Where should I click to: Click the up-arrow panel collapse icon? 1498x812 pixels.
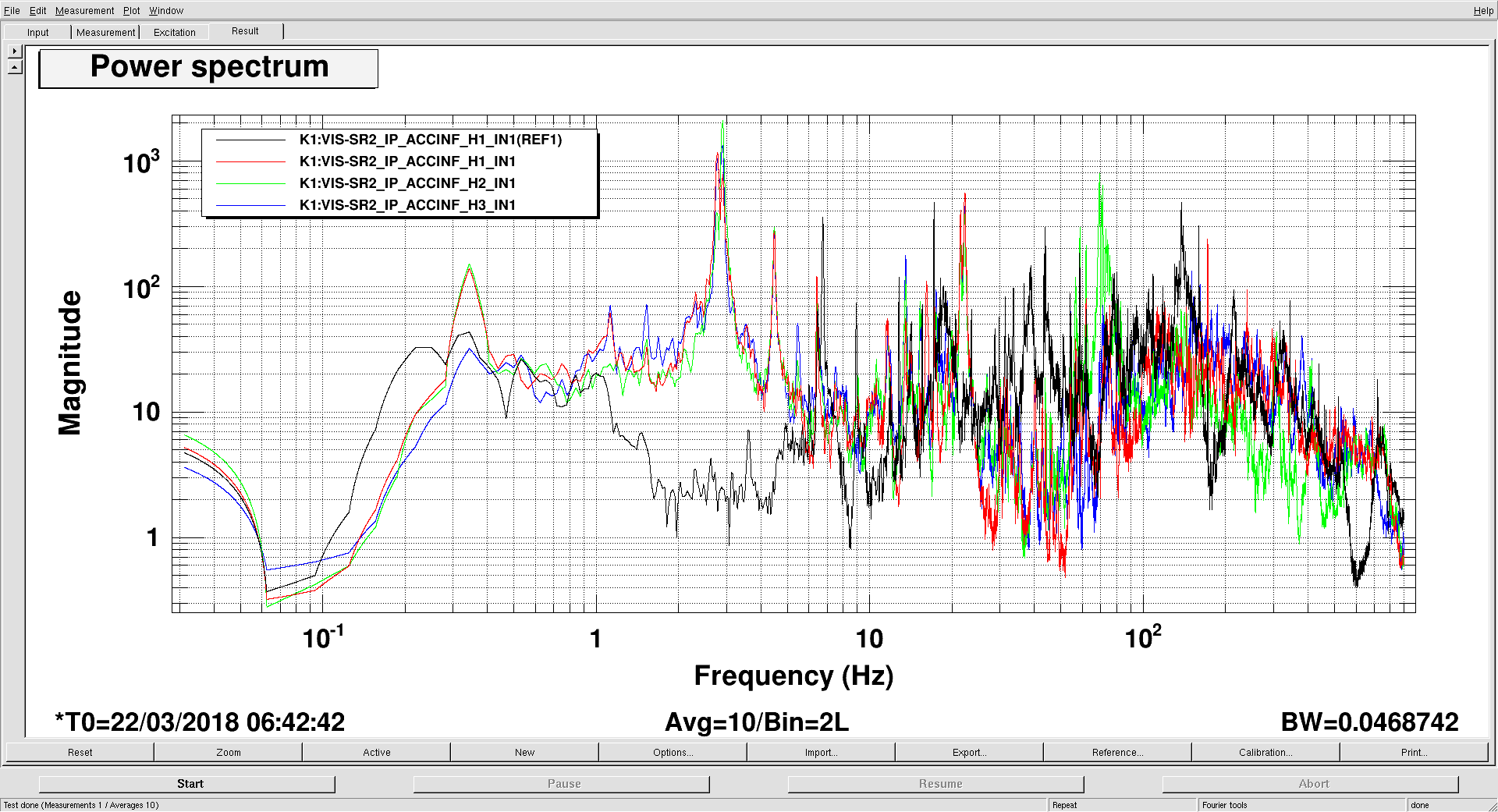click(15, 67)
